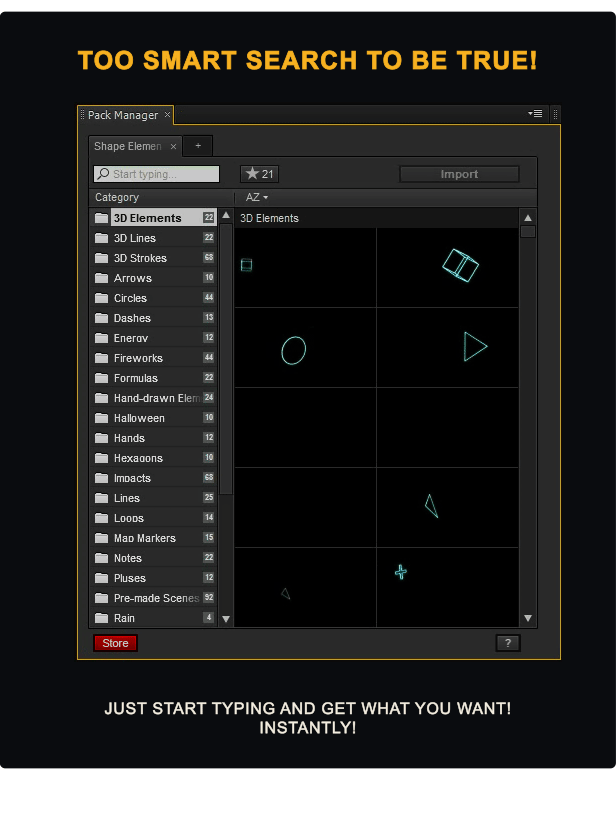
Task: Select the Arrows category
Action: pos(155,278)
